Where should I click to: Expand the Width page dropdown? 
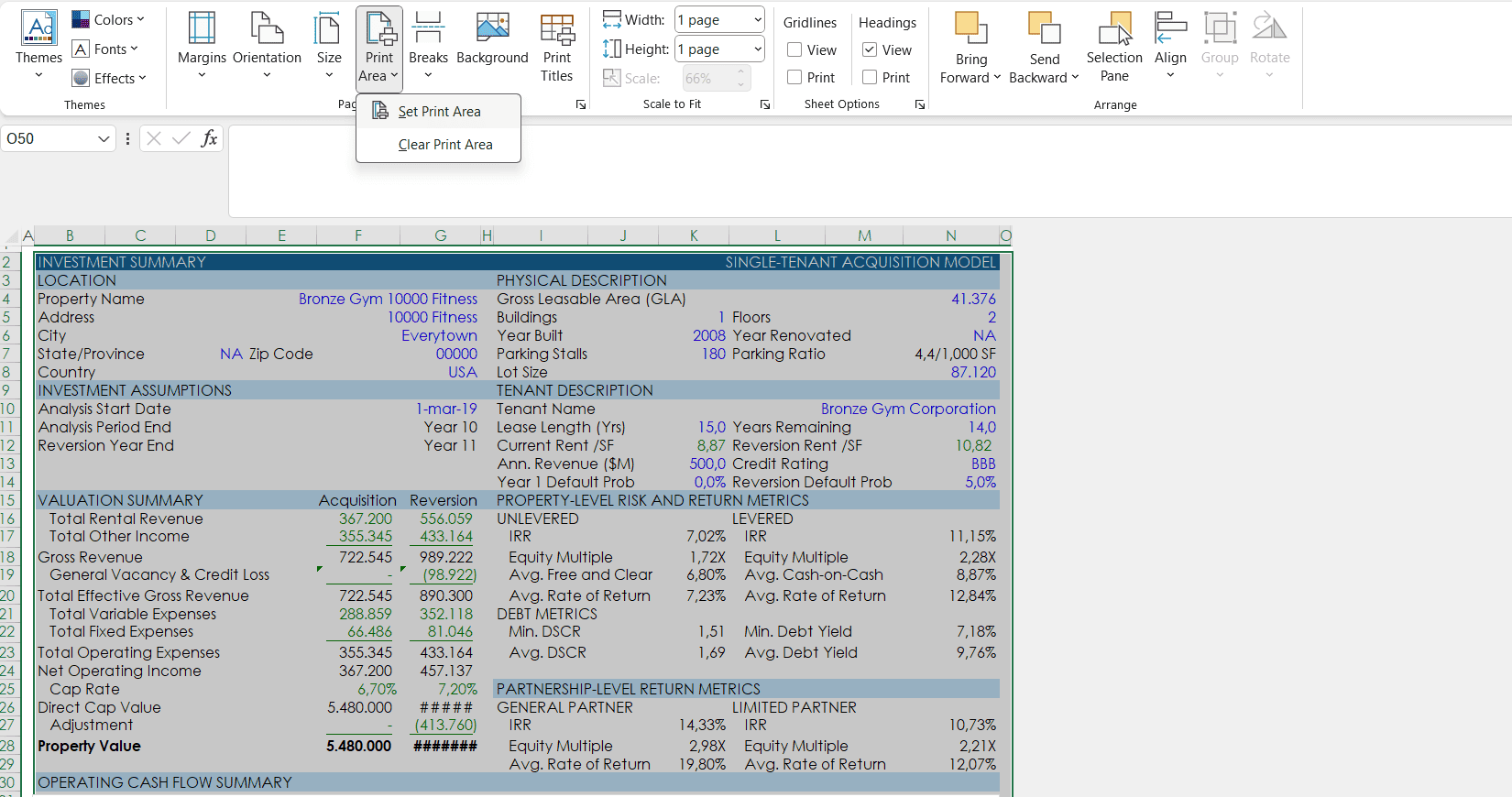point(757,20)
